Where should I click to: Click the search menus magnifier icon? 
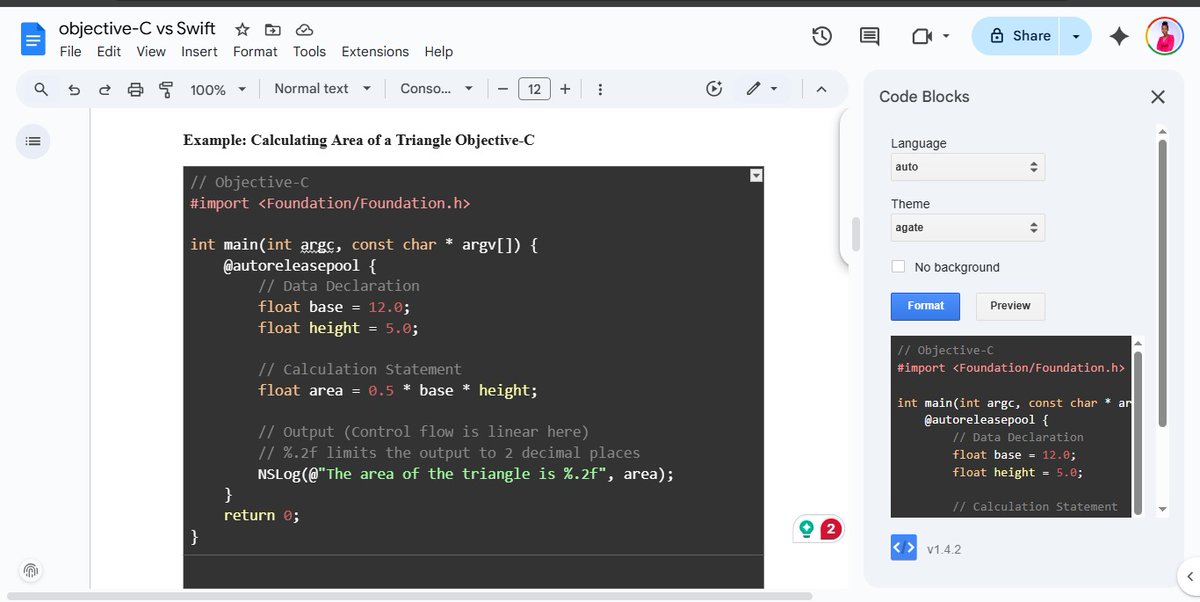(x=41, y=89)
